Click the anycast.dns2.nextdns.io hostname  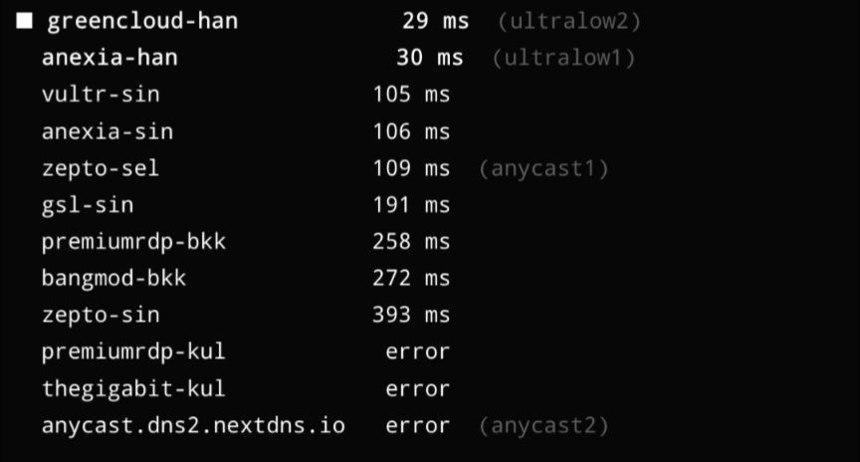(x=194, y=425)
